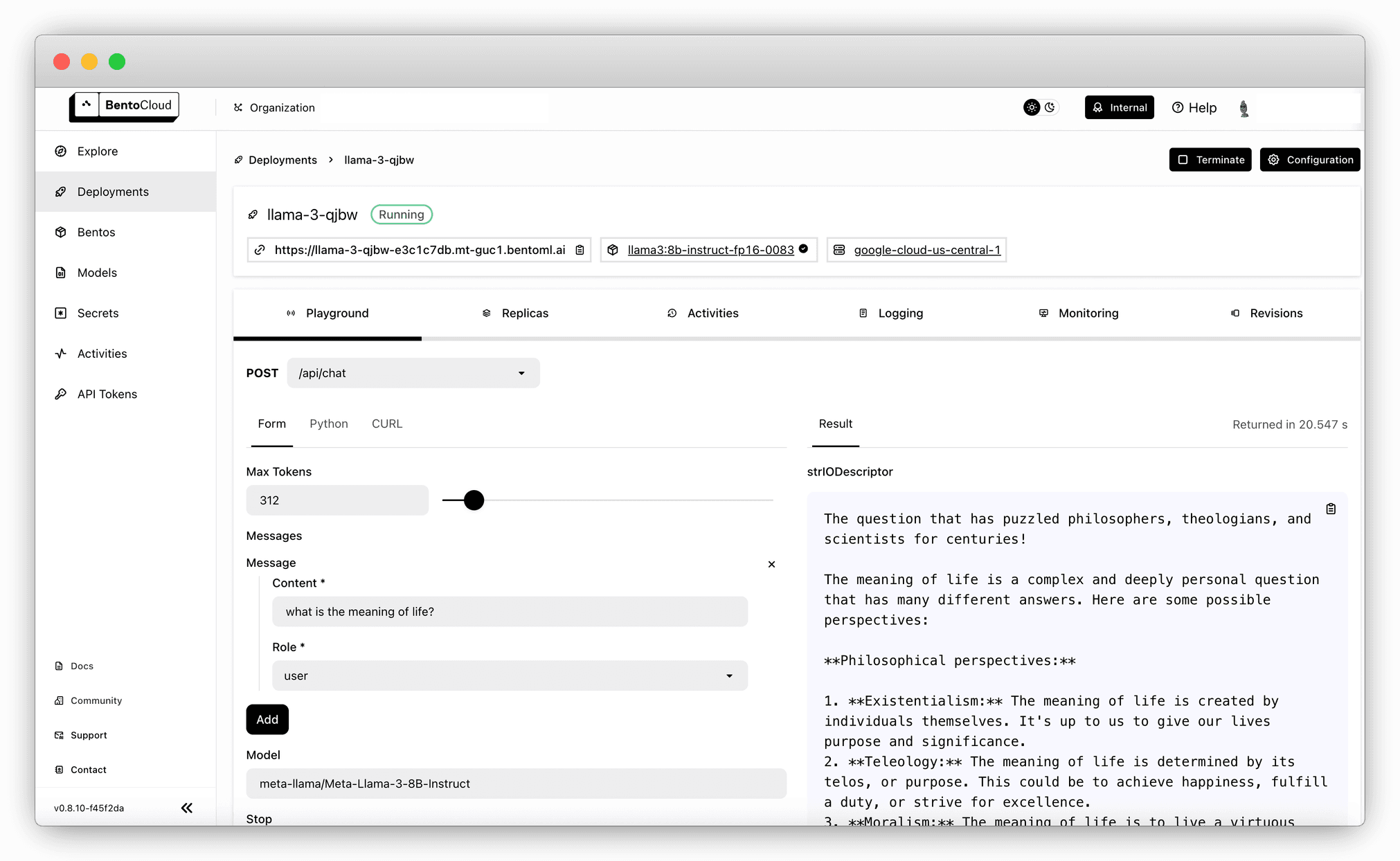
Task: Click the Explore icon in sidebar
Action: tap(62, 151)
